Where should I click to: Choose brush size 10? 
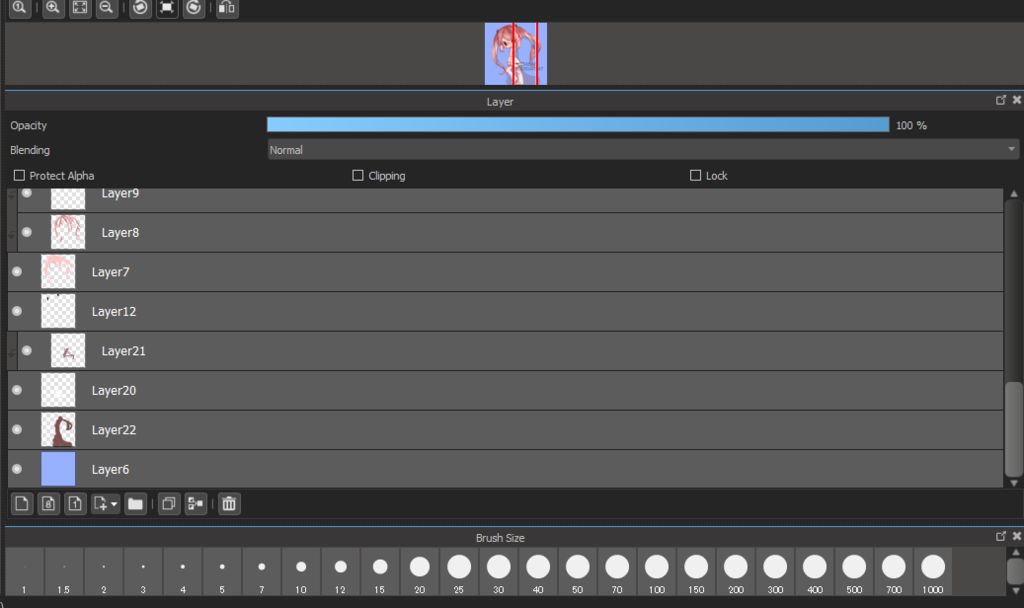tap(301, 571)
